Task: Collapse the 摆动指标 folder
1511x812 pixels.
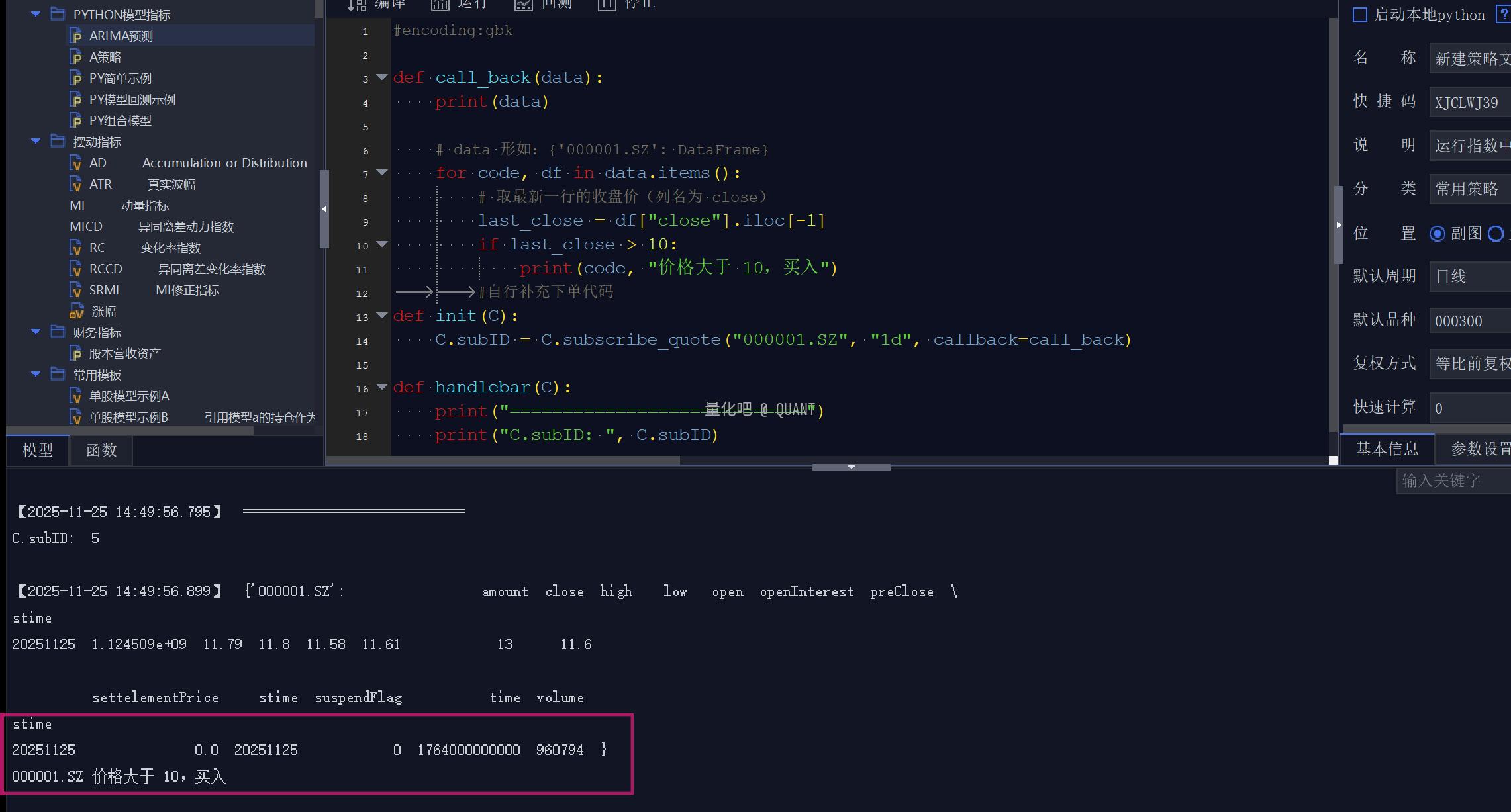Action: click(36, 141)
